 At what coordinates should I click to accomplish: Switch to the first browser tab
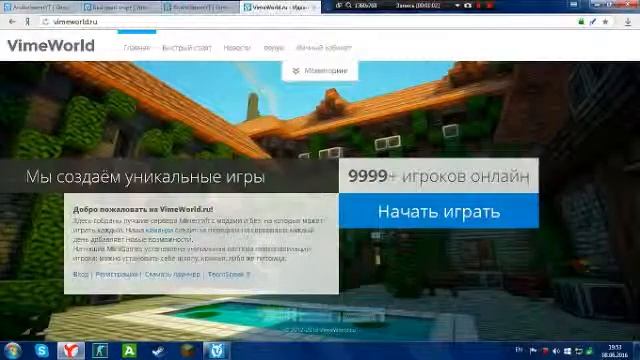40,7
